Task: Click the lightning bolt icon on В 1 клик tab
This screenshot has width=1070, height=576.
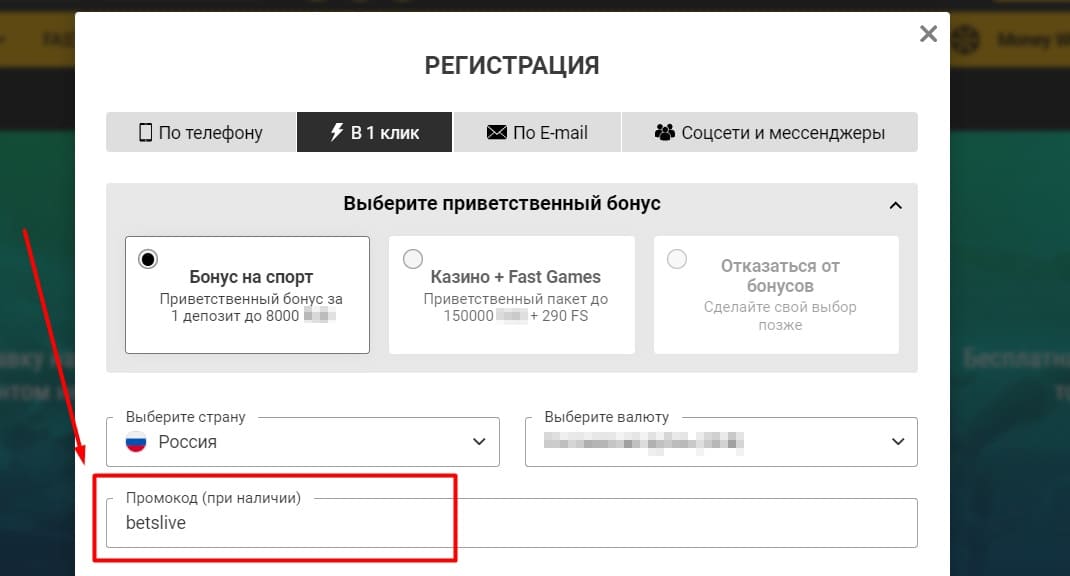Action: tap(338, 131)
